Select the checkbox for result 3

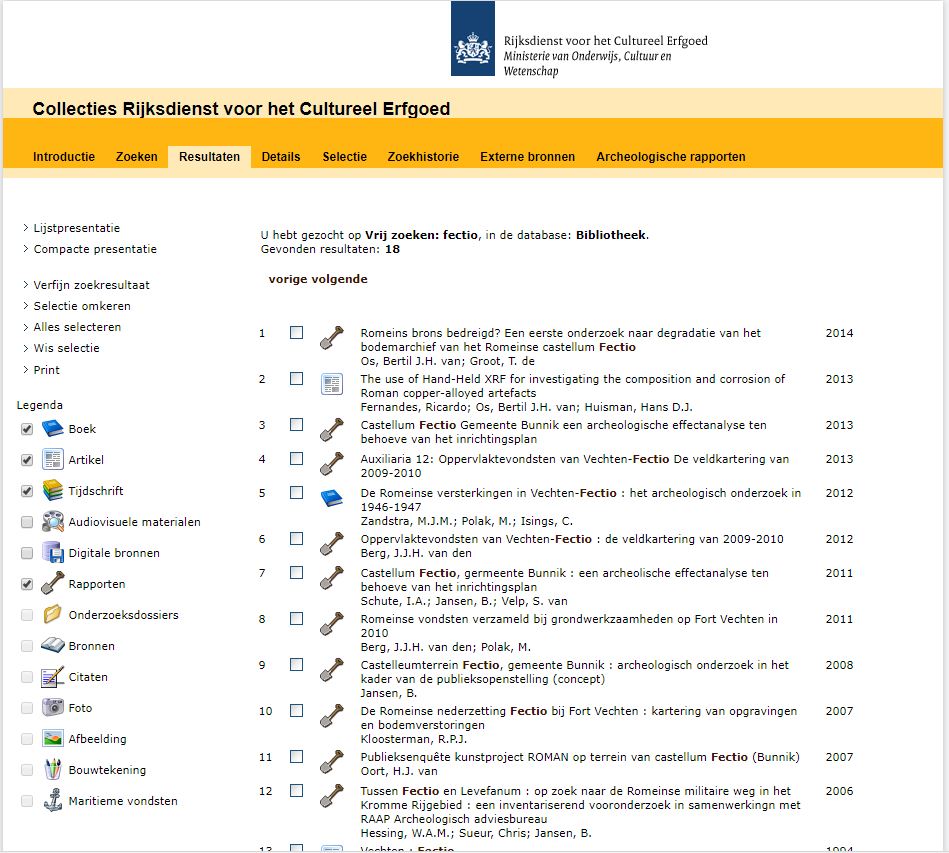(x=296, y=425)
